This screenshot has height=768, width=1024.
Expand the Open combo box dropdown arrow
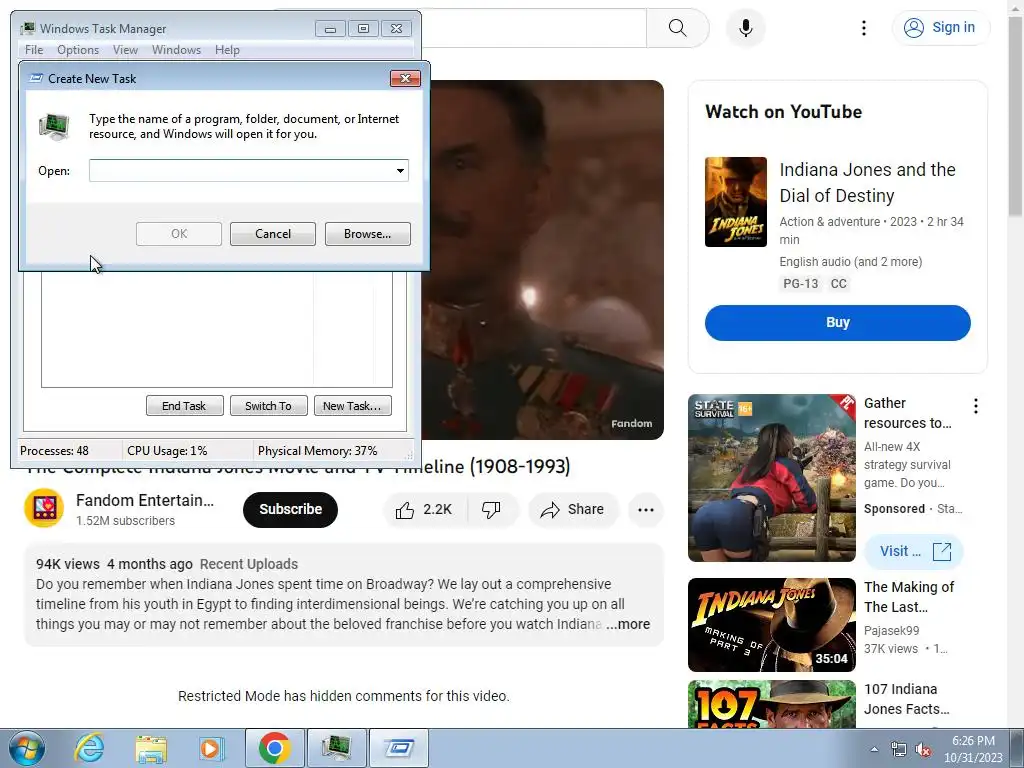pos(400,170)
